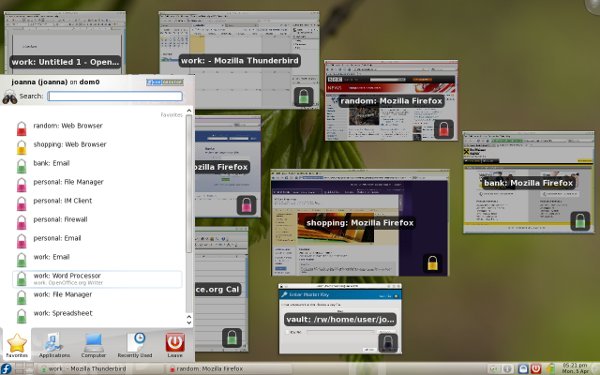Select the bank: Mozilla Firefox window thumbnail

tap(528, 183)
